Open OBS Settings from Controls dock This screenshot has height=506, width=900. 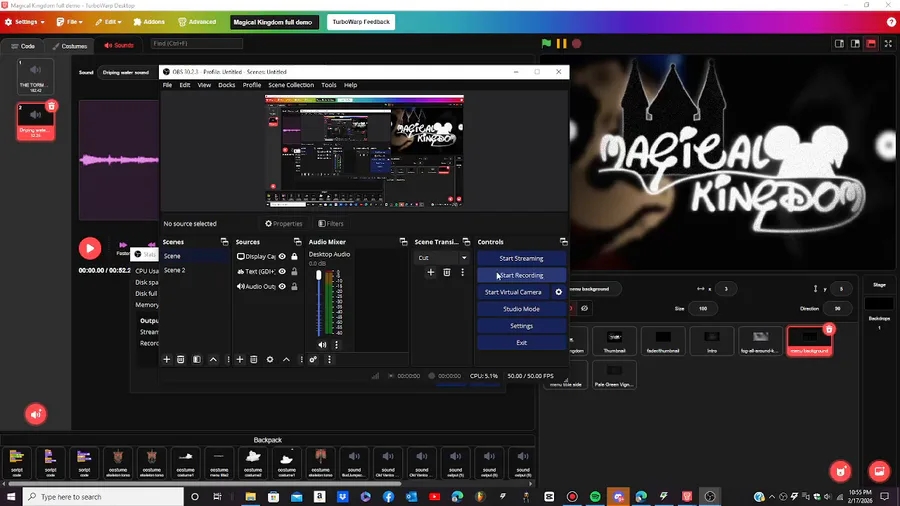point(521,326)
